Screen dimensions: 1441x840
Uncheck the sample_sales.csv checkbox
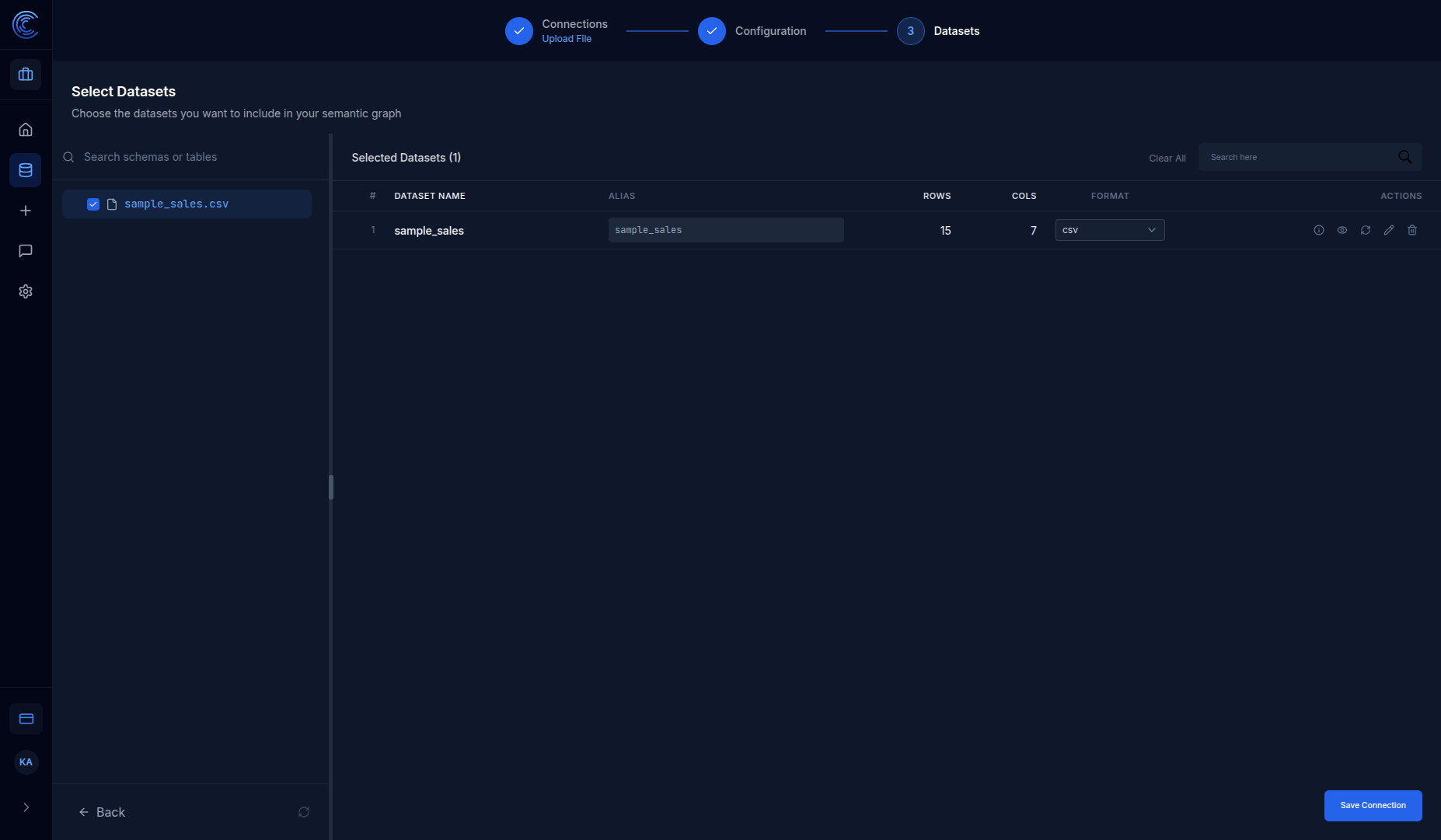click(93, 204)
